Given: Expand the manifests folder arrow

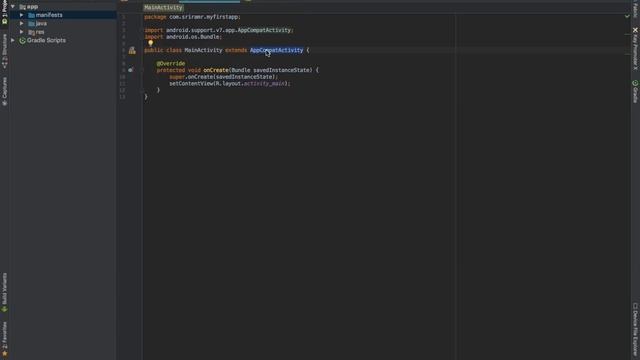Looking at the screenshot, I should tap(22, 15).
